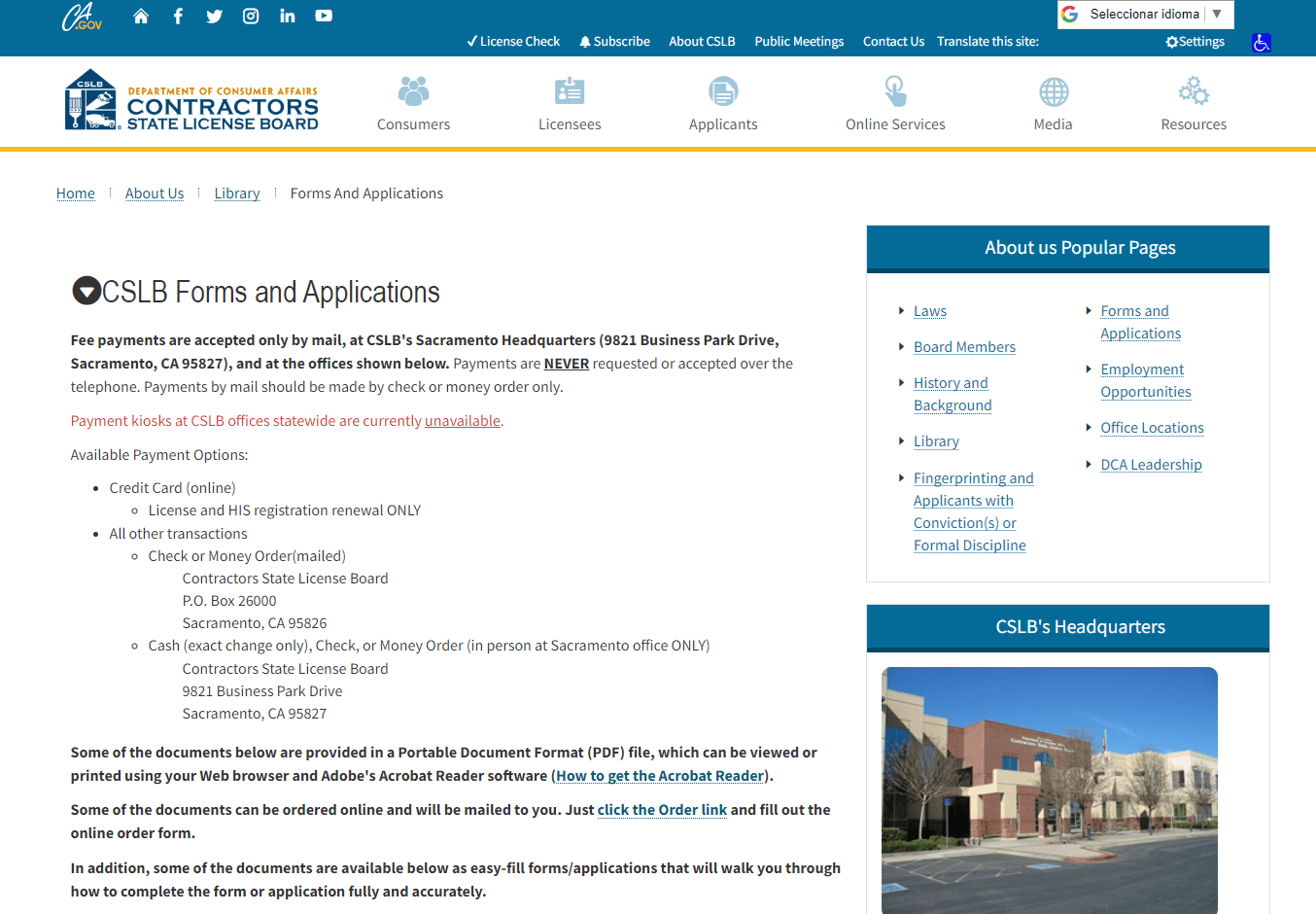Click the '9821 Business Park Drive' address line
The width and height of the screenshot is (1316, 914).
pyautogui.click(x=262, y=691)
